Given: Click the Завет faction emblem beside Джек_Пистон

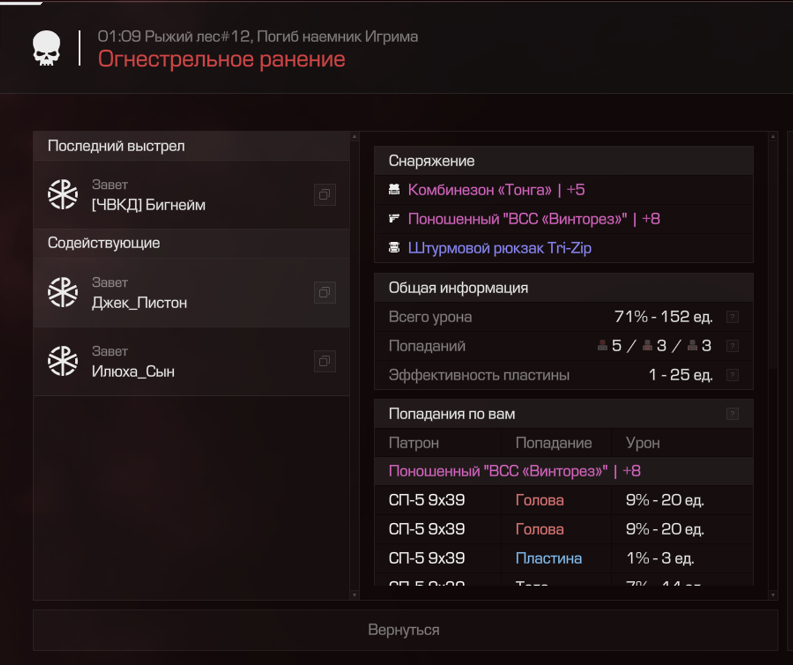Looking at the screenshot, I should click(63, 292).
